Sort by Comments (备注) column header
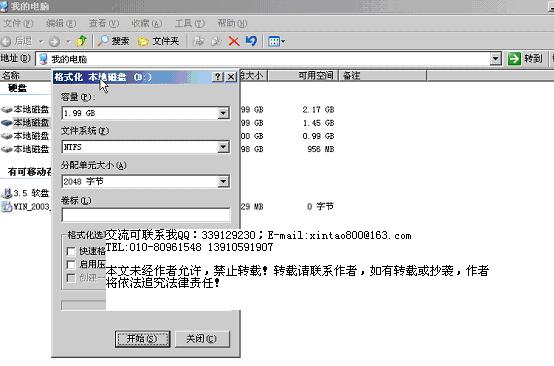 click(383, 75)
